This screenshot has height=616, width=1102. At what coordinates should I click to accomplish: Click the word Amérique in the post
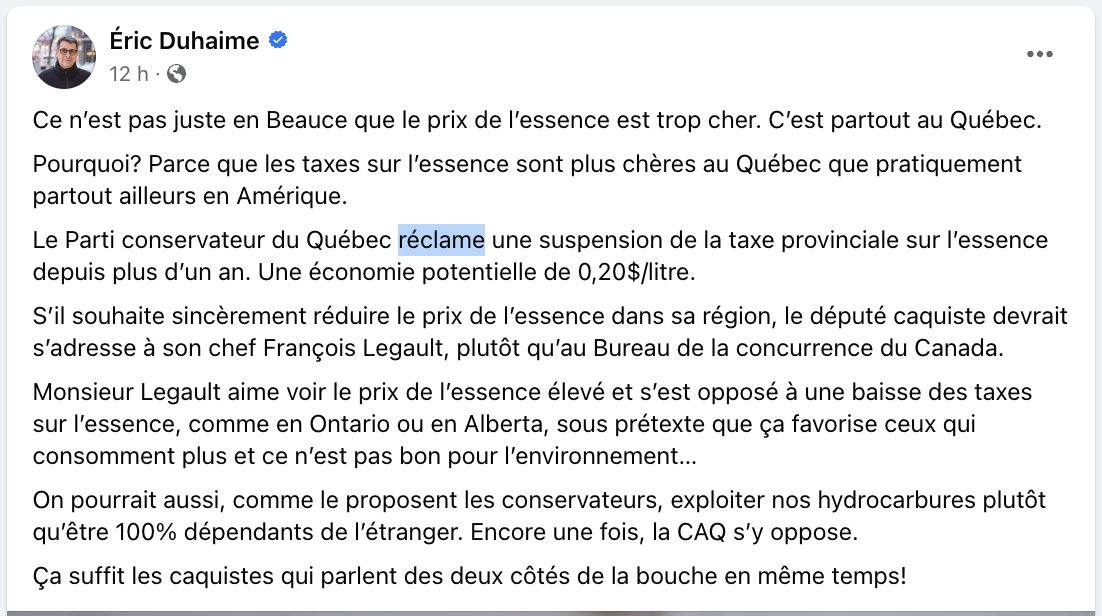(292, 196)
